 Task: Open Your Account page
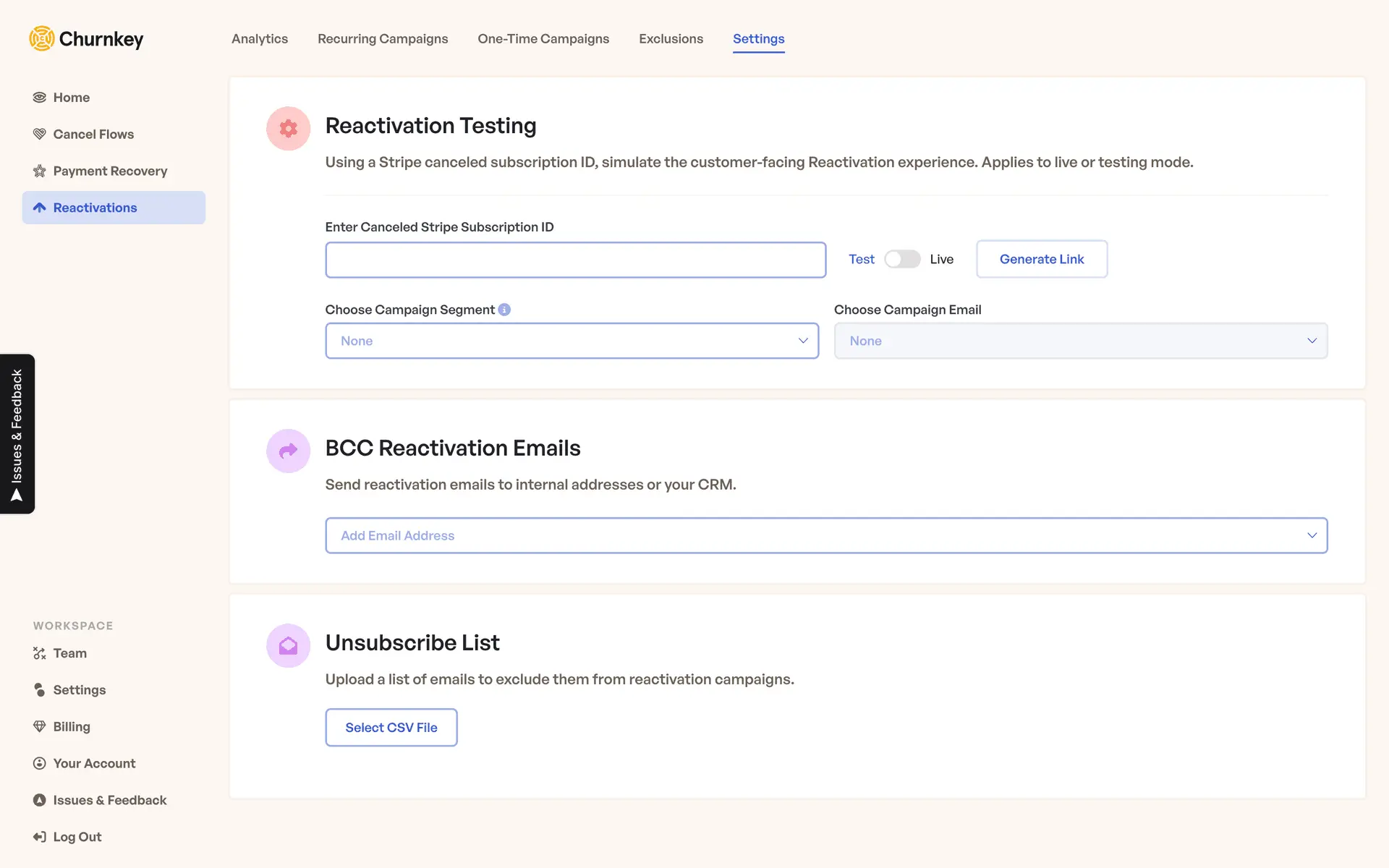[x=94, y=764]
